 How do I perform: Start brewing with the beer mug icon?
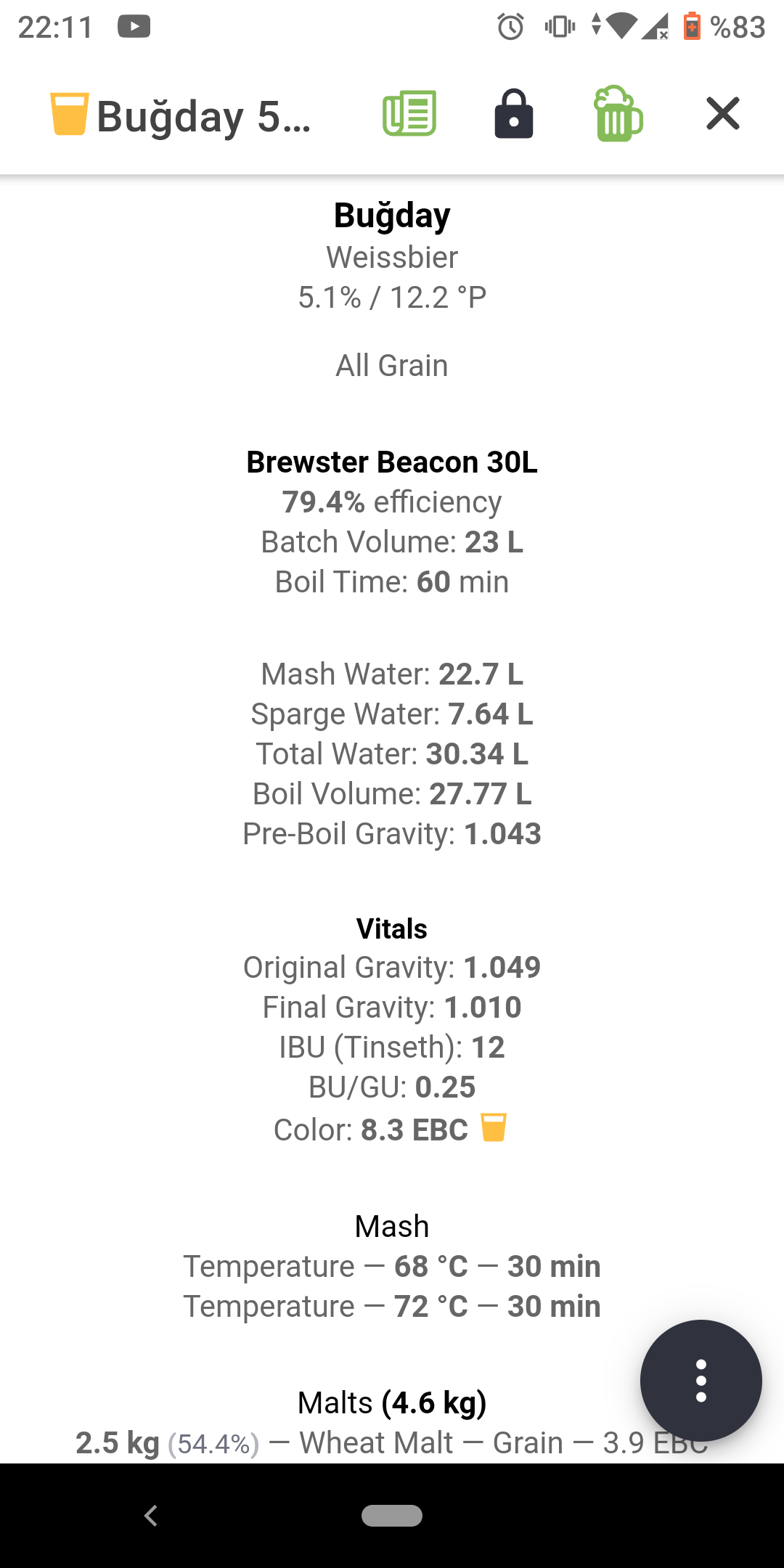point(618,113)
